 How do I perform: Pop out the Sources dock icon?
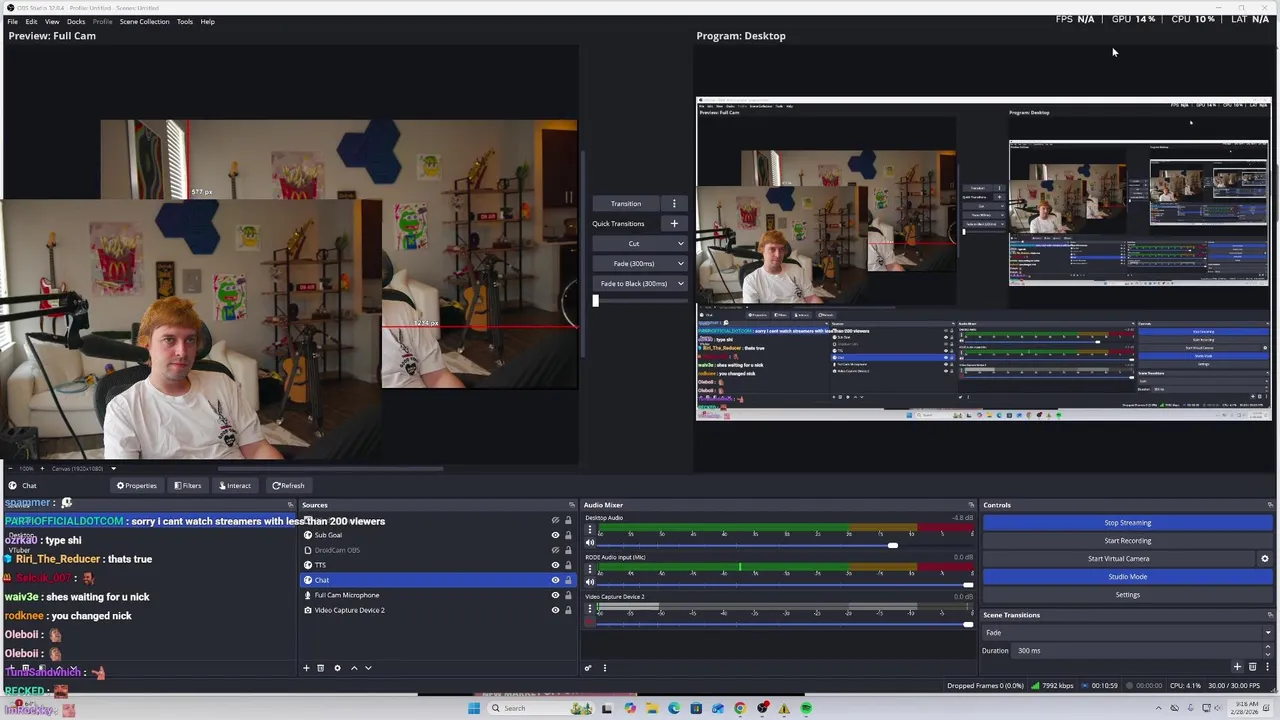pos(572,505)
